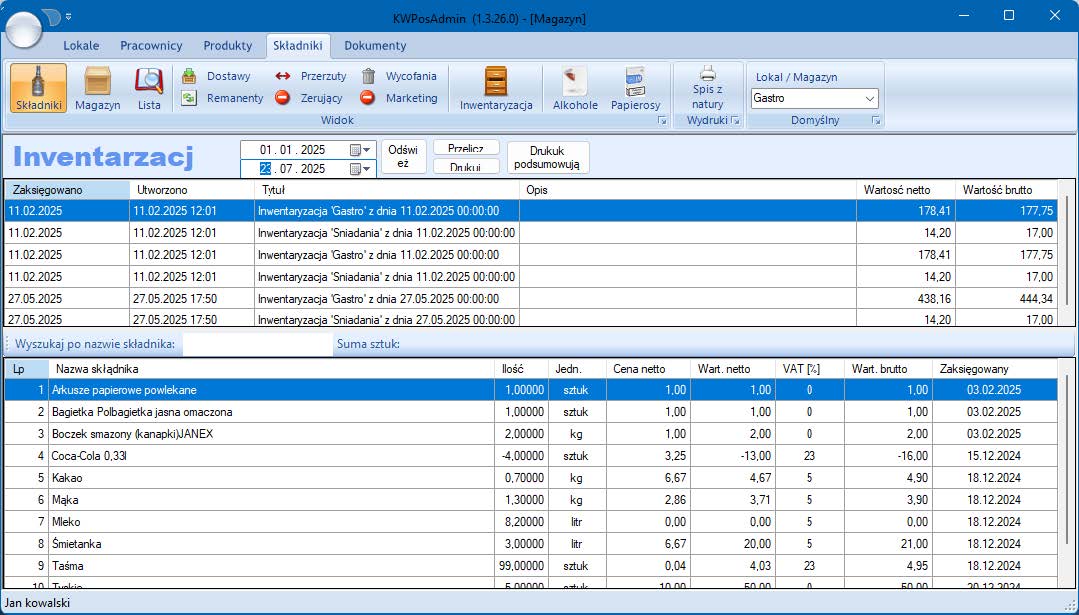The width and height of the screenshot is (1079, 615).
Task: Click the Przelicz button
Action: pos(466,148)
